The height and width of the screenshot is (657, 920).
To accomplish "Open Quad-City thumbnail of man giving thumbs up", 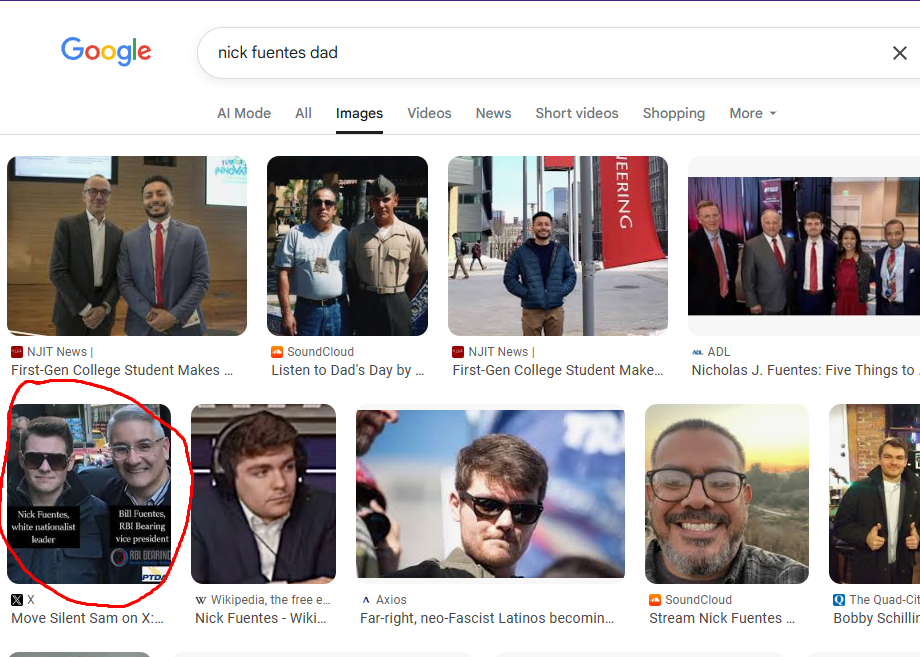I will coord(874,494).
